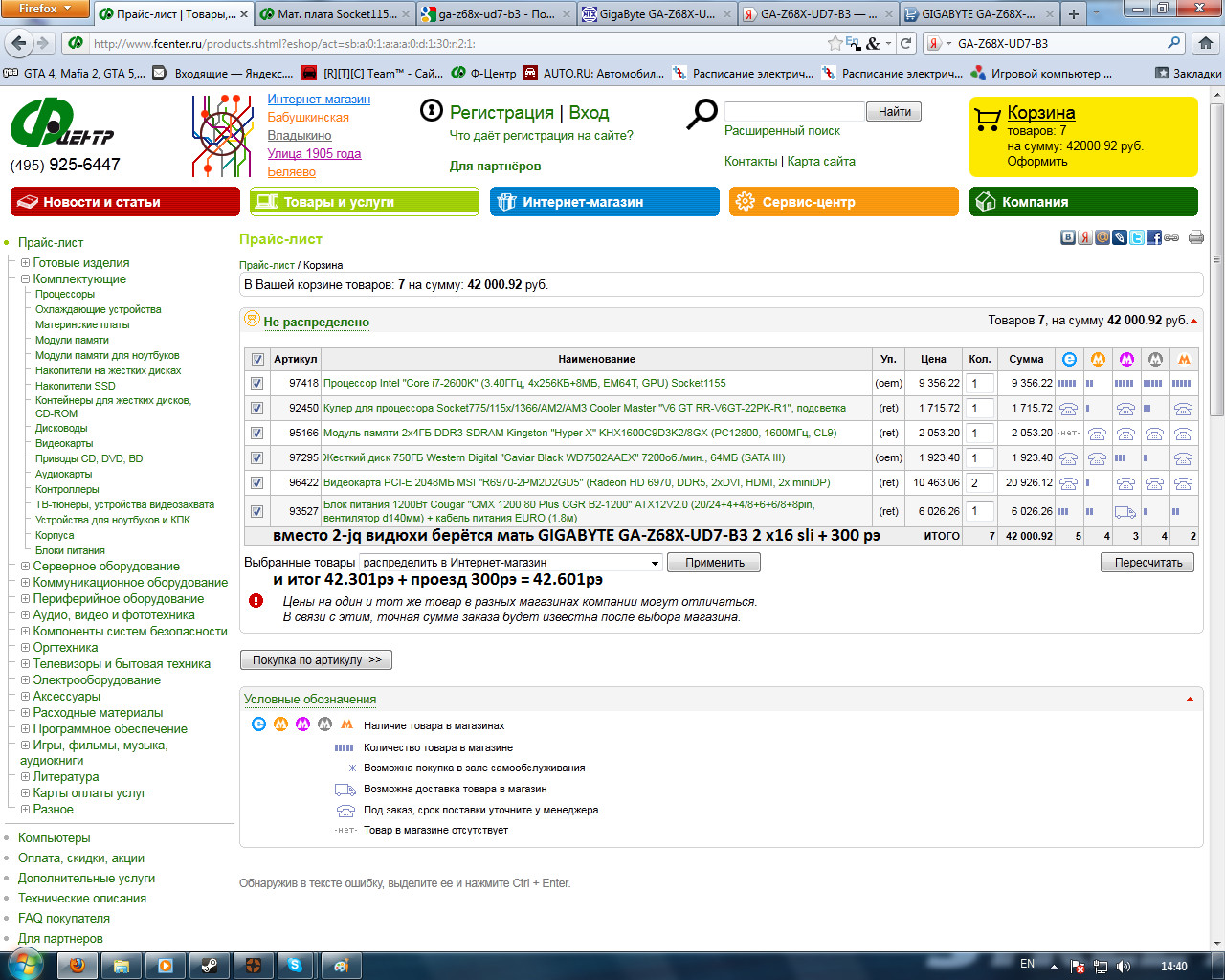Share the page via Yandex icon
1225x980 pixels.
click(x=1085, y=237)
